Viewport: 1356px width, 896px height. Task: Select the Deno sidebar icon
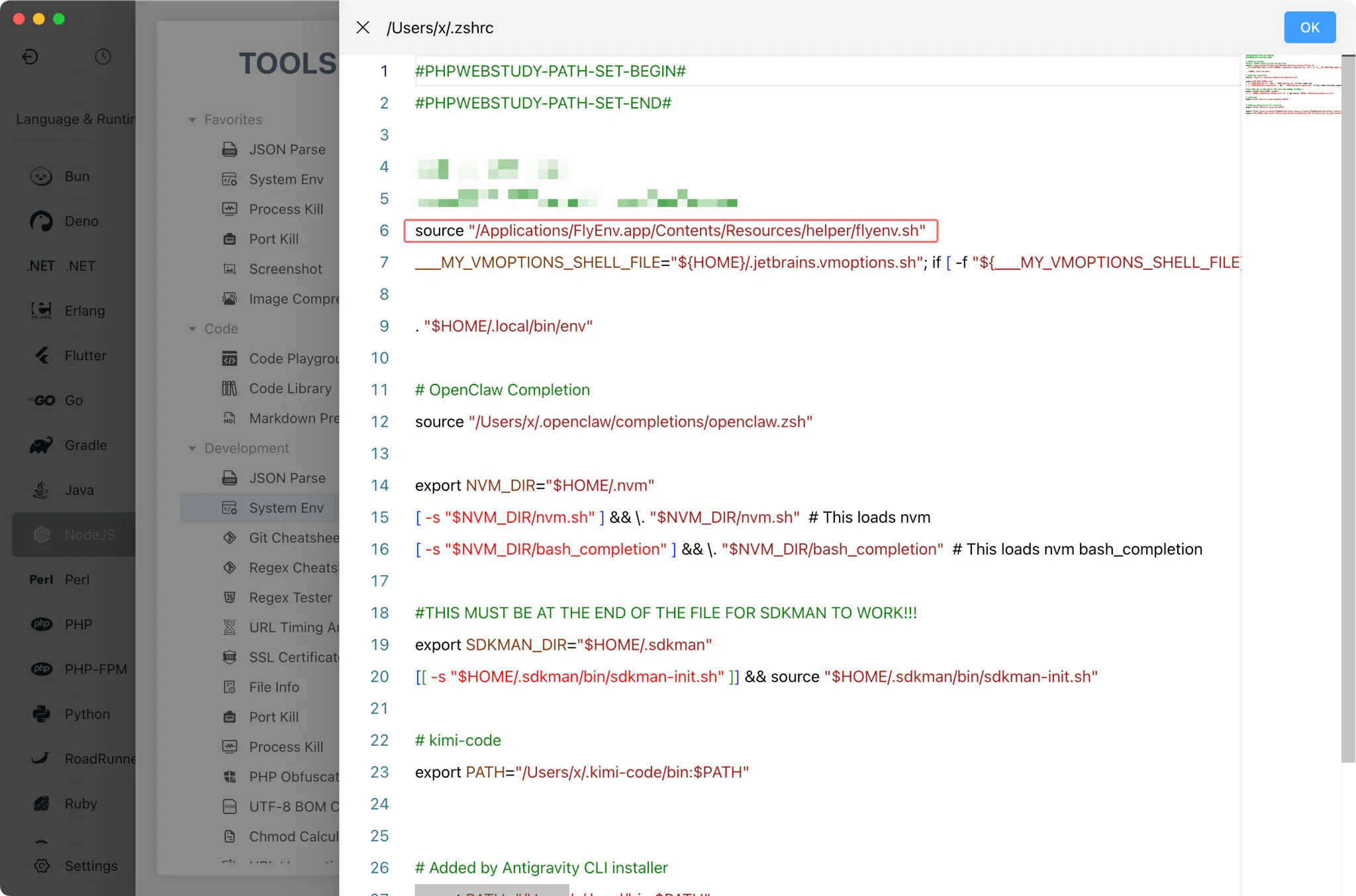point(41,221)
